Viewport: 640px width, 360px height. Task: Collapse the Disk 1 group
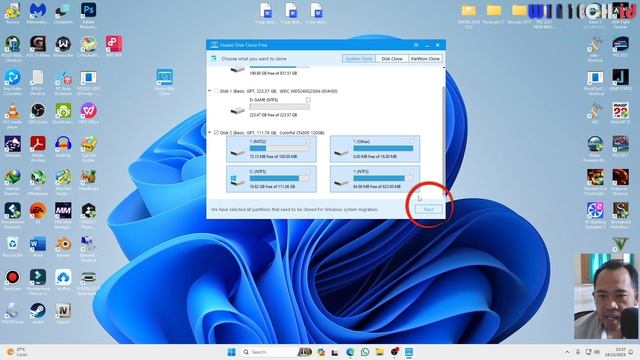210,91
